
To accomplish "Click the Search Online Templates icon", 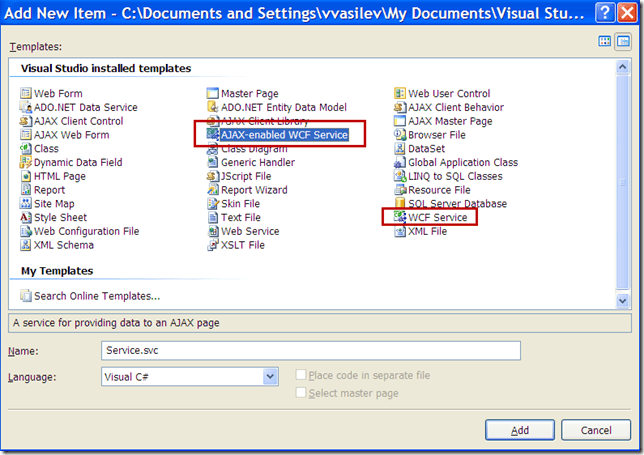I will (26, 296).
